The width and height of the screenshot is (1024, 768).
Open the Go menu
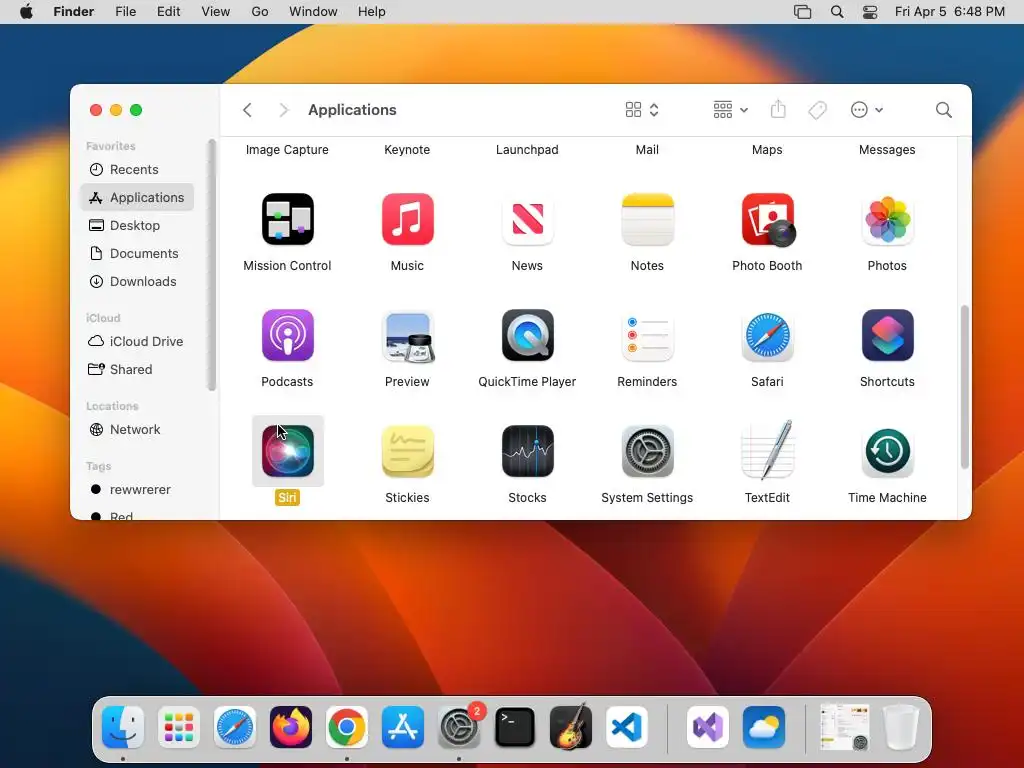pos(260,12)
